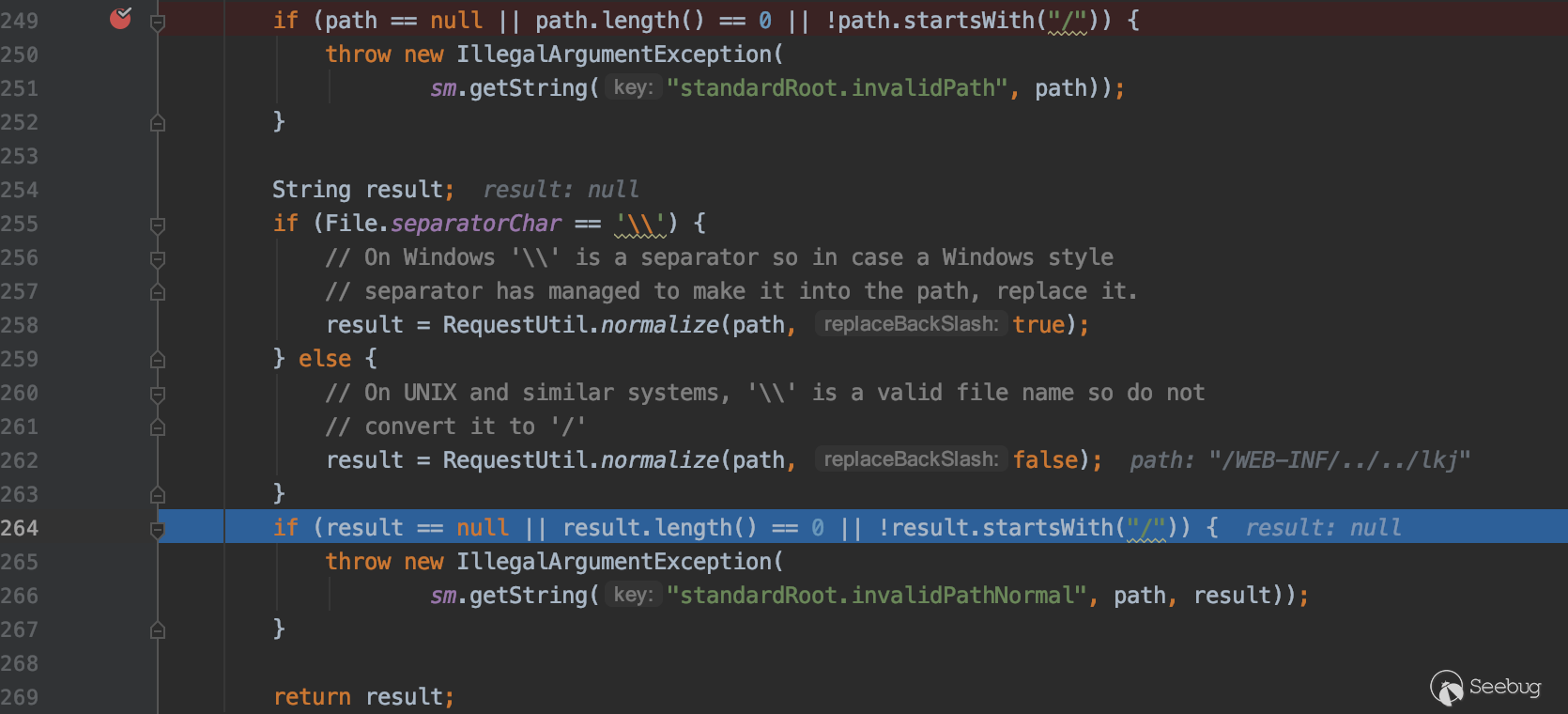Click line number 268 in the gutter
Viewport: 1568px width, 714px height.
tap(20, 663)
